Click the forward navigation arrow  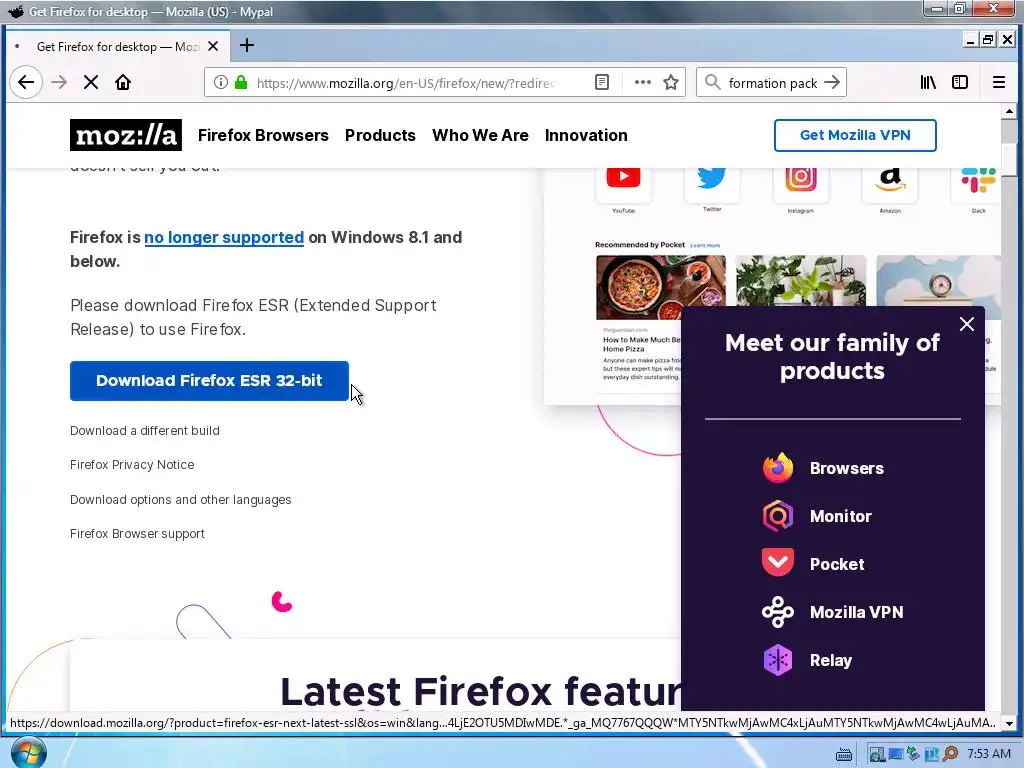coord(59,82)
